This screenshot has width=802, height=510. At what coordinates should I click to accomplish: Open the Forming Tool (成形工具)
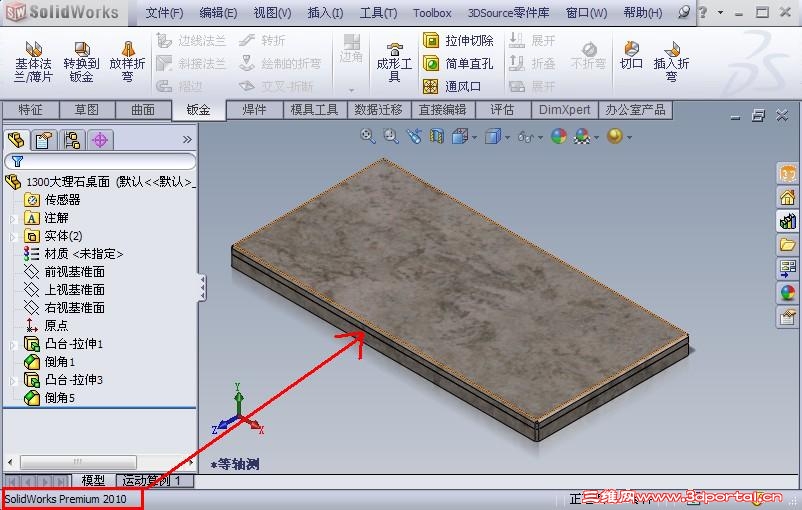click(x=394, y=62)
